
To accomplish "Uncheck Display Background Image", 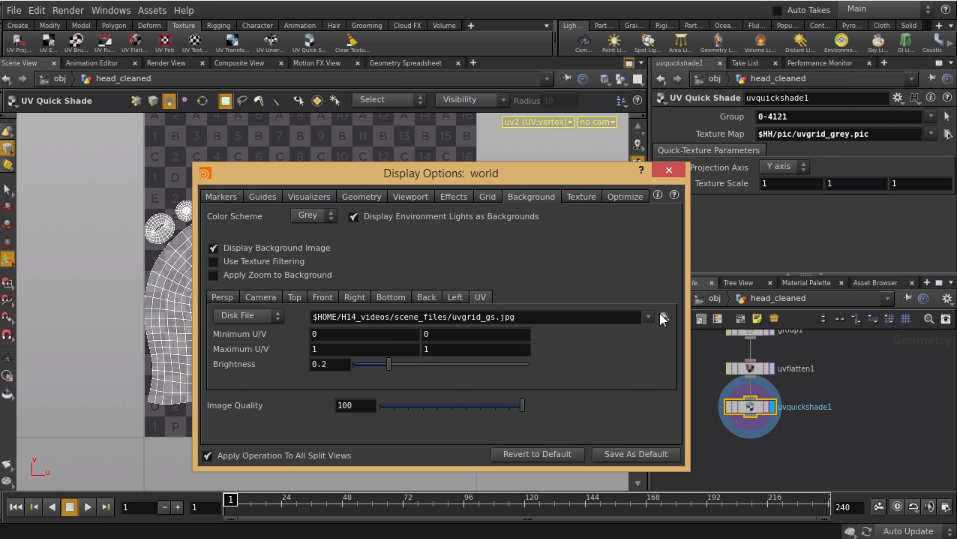I will tap(213, 248).
